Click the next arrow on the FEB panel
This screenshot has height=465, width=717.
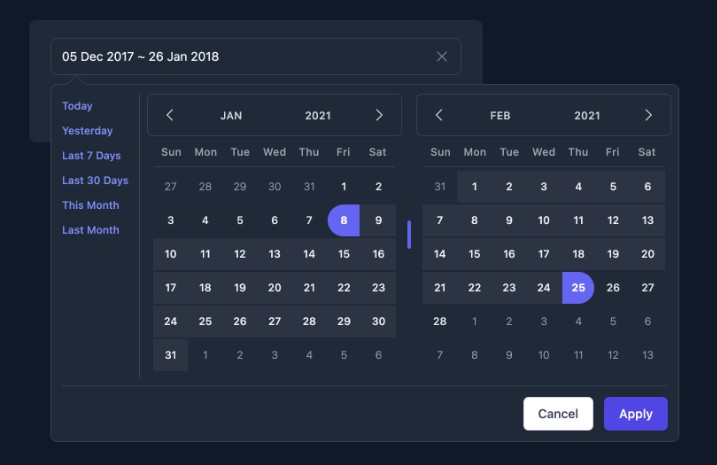click(x=648, y=115)
